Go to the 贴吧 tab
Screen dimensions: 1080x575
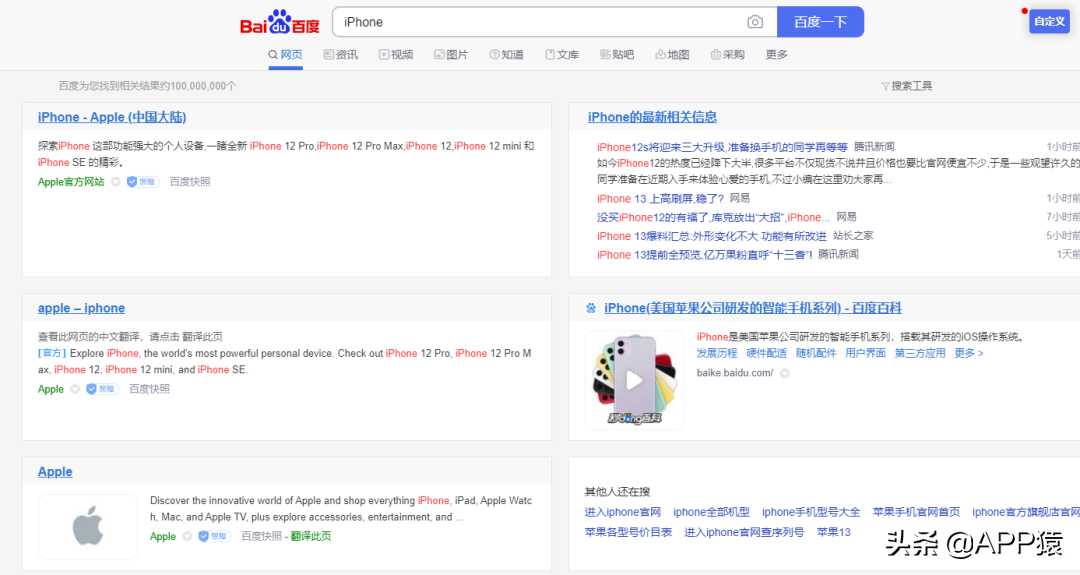[616, 54]
